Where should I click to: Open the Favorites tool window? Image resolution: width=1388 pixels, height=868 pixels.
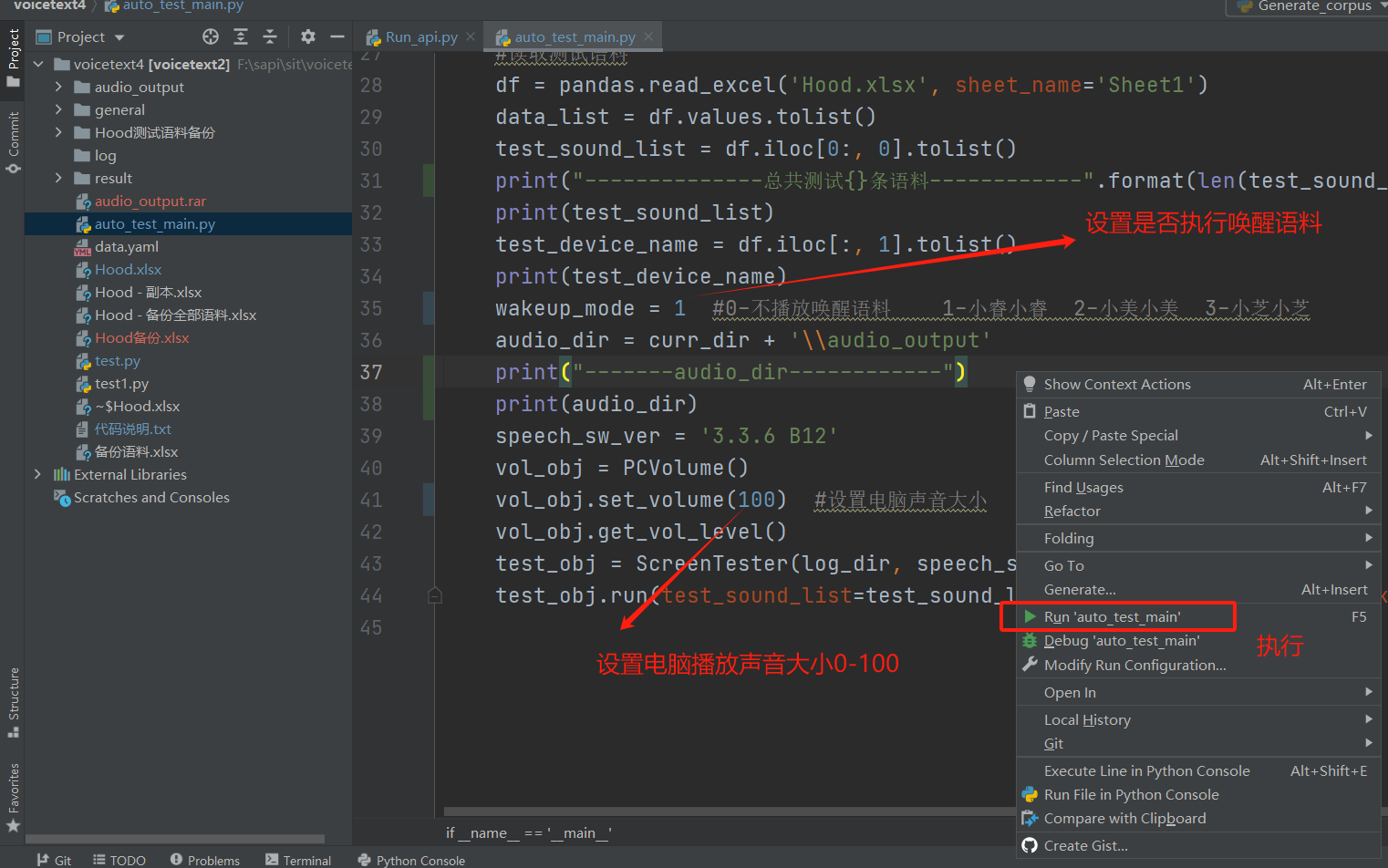pyautogui.click(x=13, y=798)
